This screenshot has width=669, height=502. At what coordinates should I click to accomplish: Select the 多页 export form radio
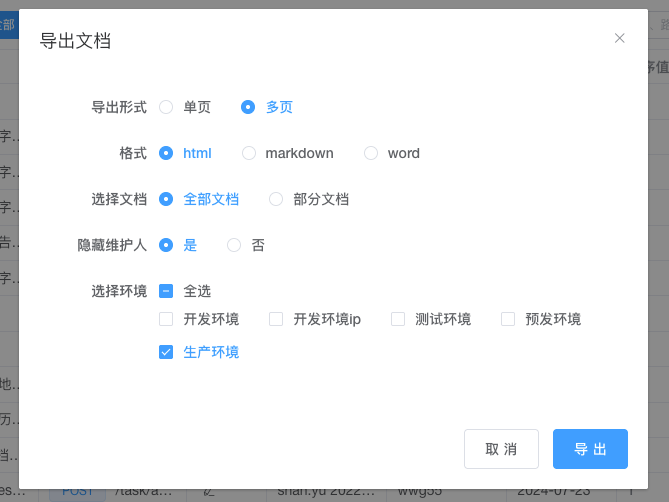tap(248, 107)
